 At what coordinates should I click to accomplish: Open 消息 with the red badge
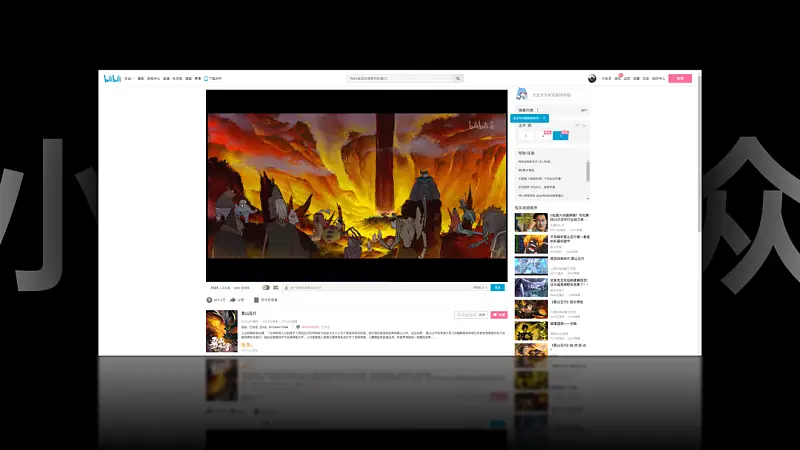click(x=618, y=79)
